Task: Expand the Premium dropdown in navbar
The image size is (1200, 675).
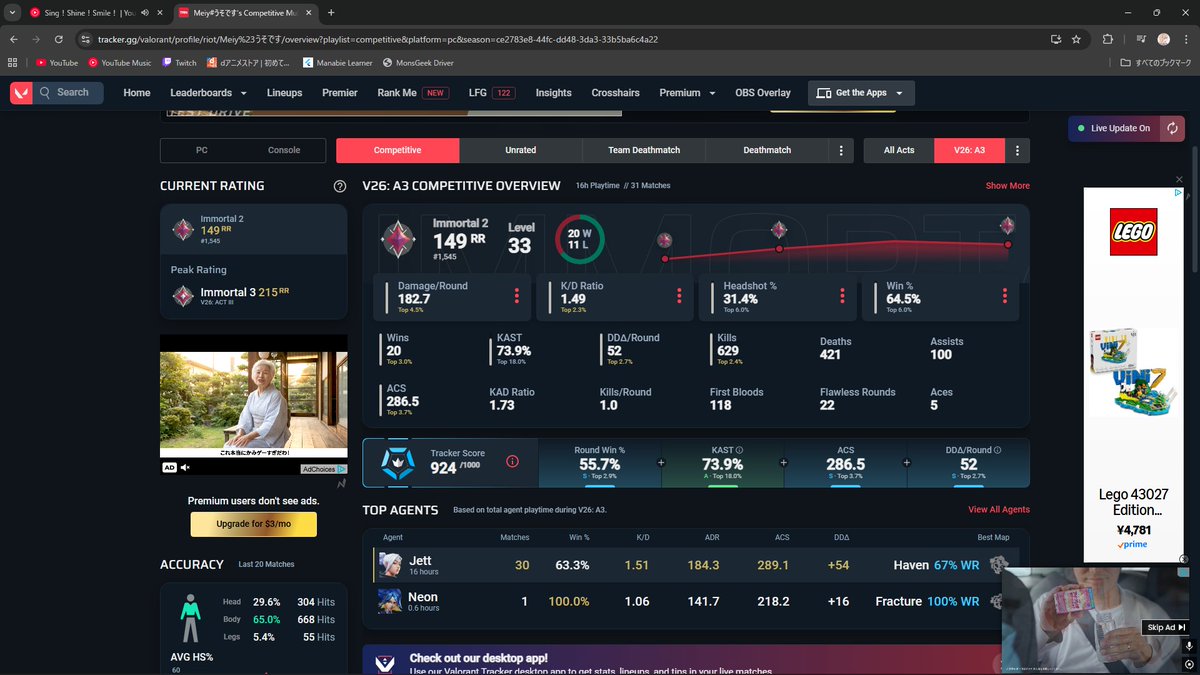Action: coord(687,93)
